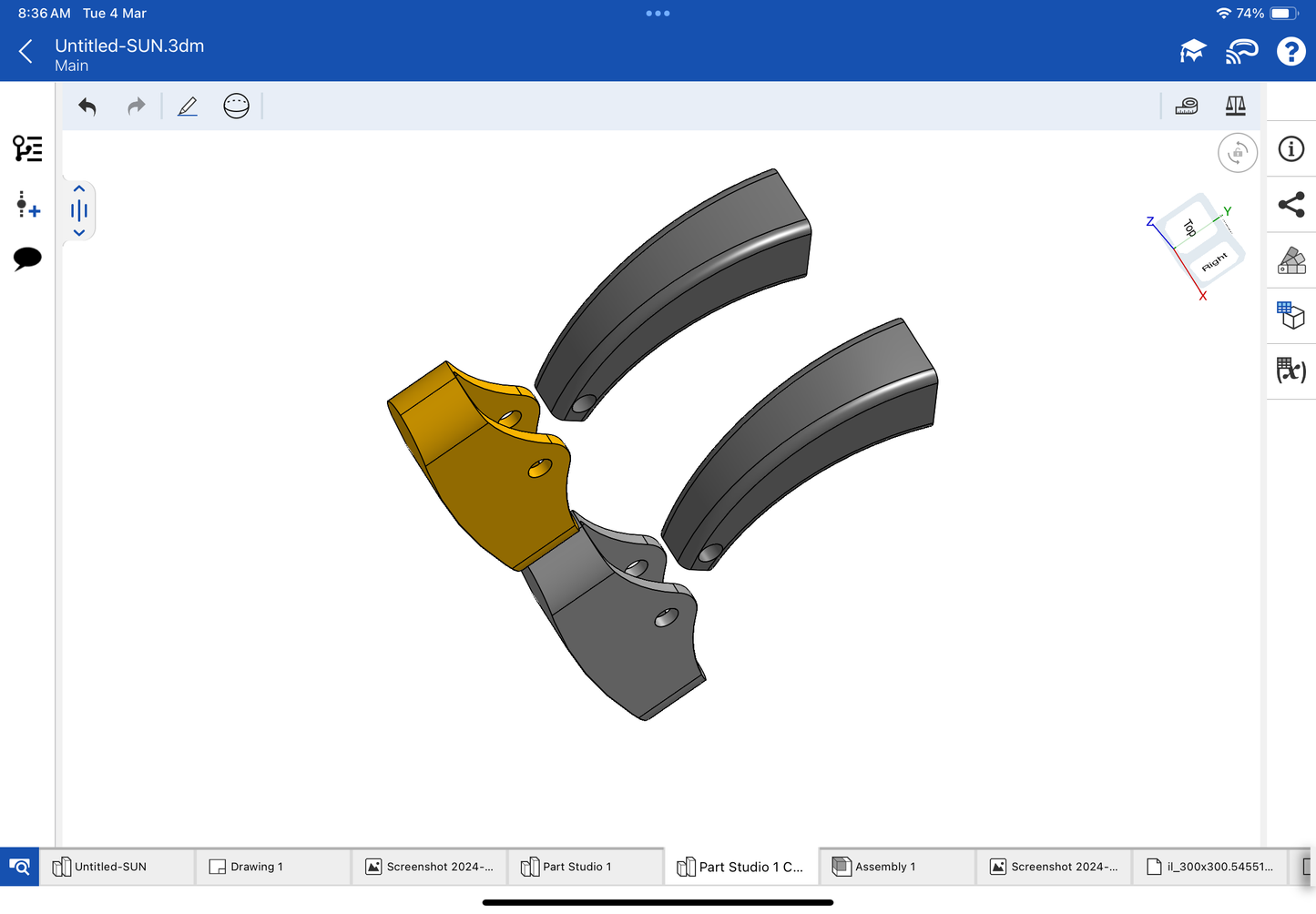The image size is (1316, 914).
Task: Select the sketch pencil tool
Action: [188, 107]
